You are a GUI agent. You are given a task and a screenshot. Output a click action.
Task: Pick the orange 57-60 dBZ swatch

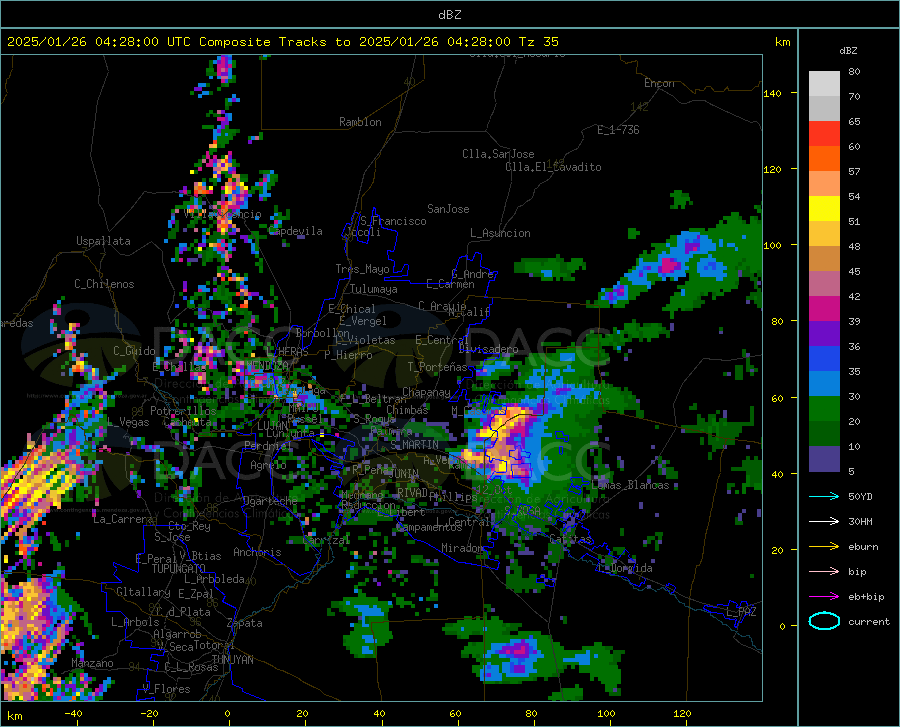pos(824,159)
